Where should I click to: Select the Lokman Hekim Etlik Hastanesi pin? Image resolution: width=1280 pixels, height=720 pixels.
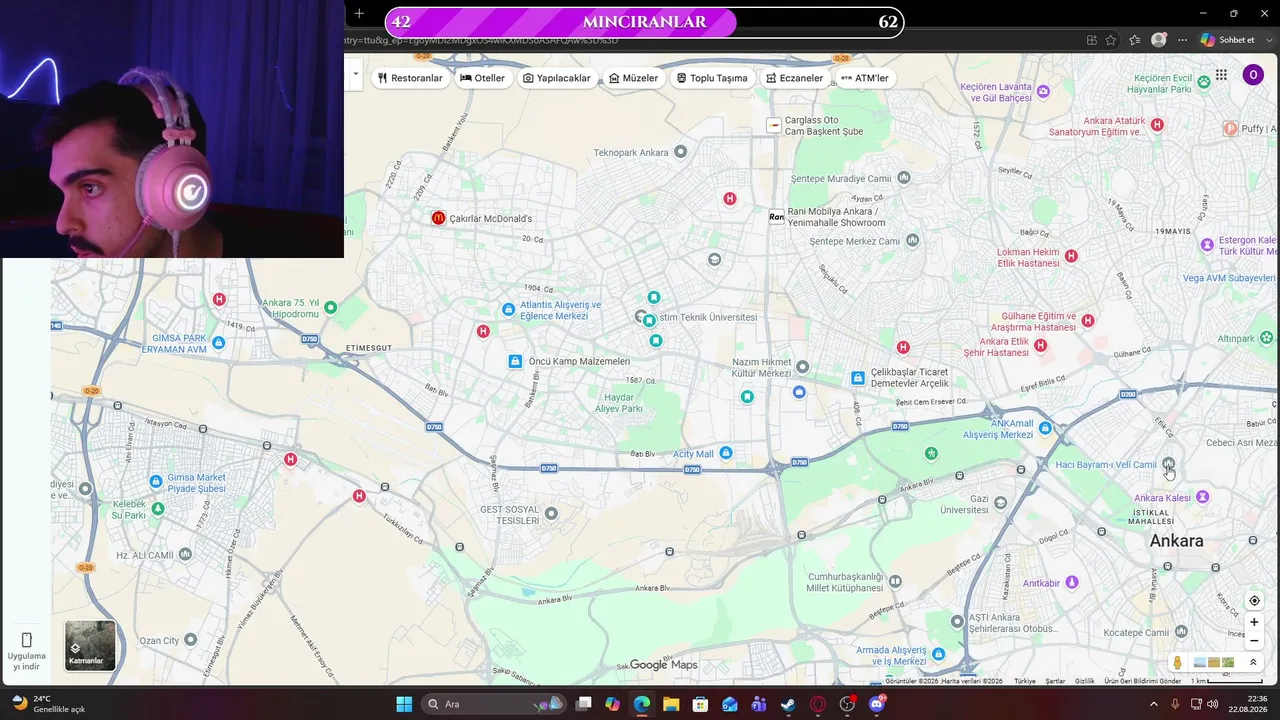1071,256
